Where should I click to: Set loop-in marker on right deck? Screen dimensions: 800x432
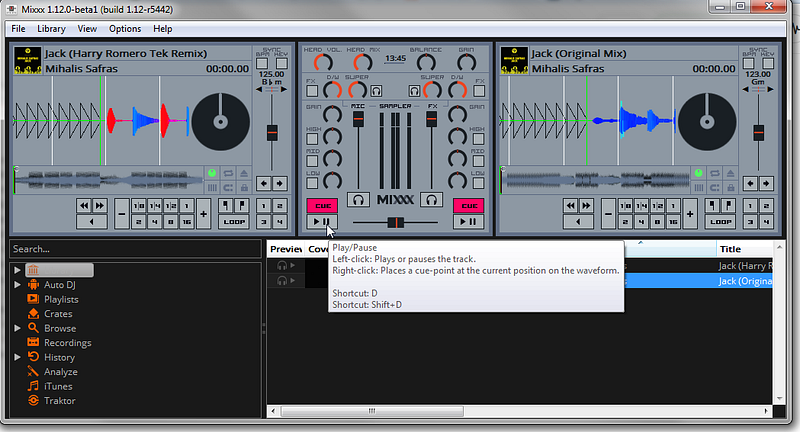pos(712,206)
